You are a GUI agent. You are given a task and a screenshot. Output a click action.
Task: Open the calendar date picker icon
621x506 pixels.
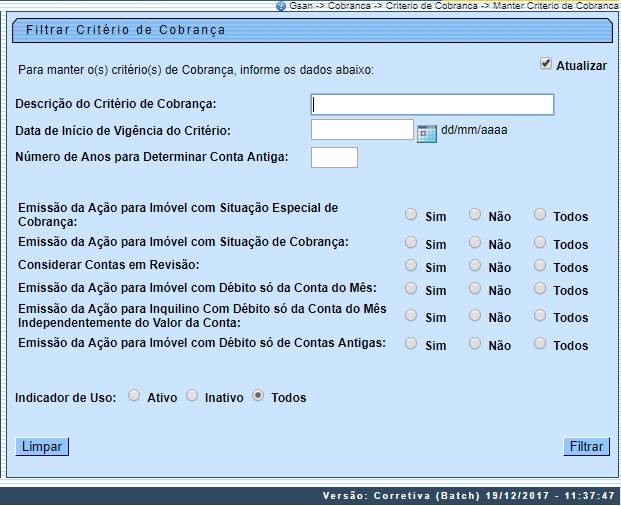tap(427, 132)
